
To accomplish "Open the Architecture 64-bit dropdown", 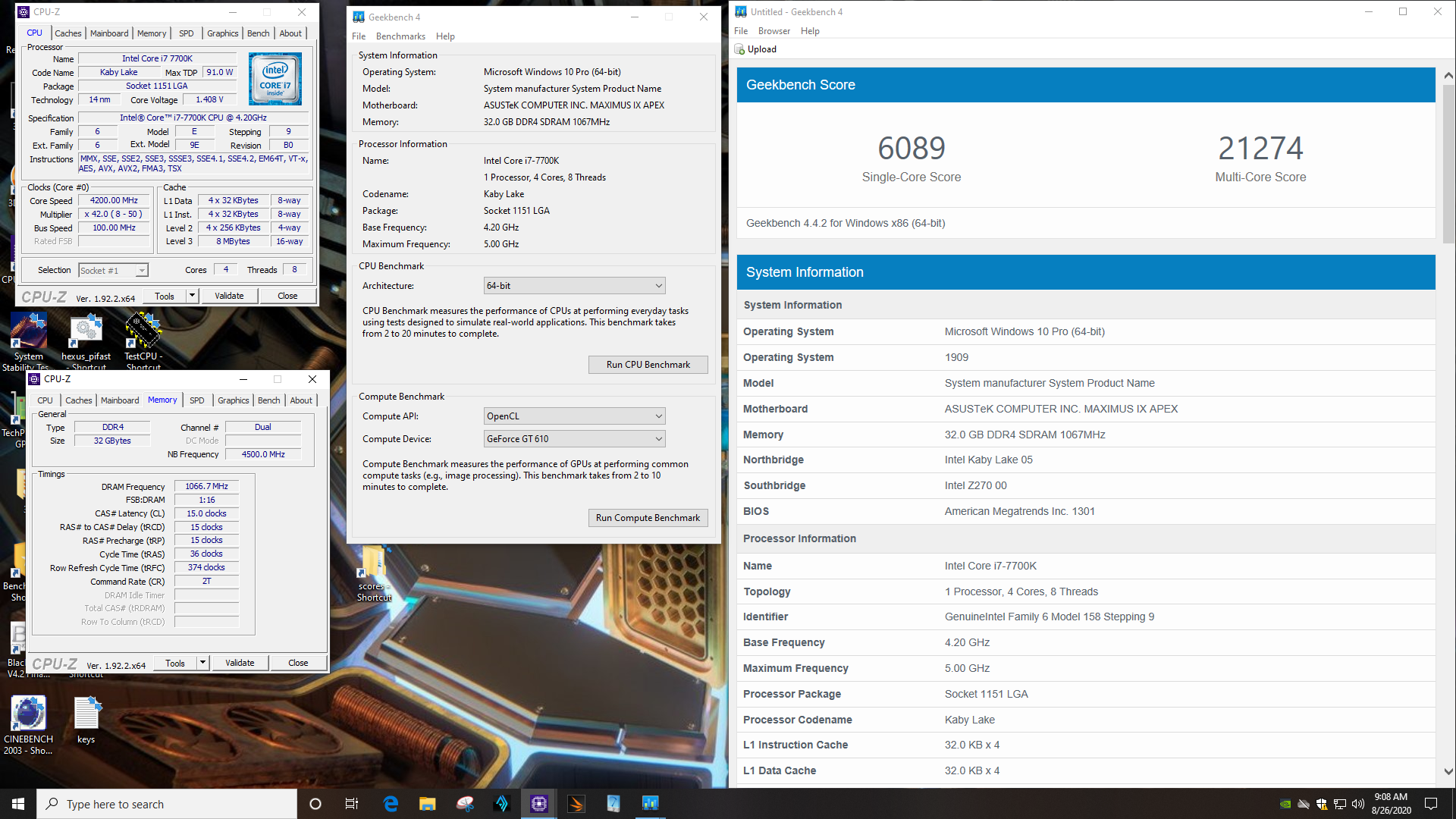I will tap(575, 286).
